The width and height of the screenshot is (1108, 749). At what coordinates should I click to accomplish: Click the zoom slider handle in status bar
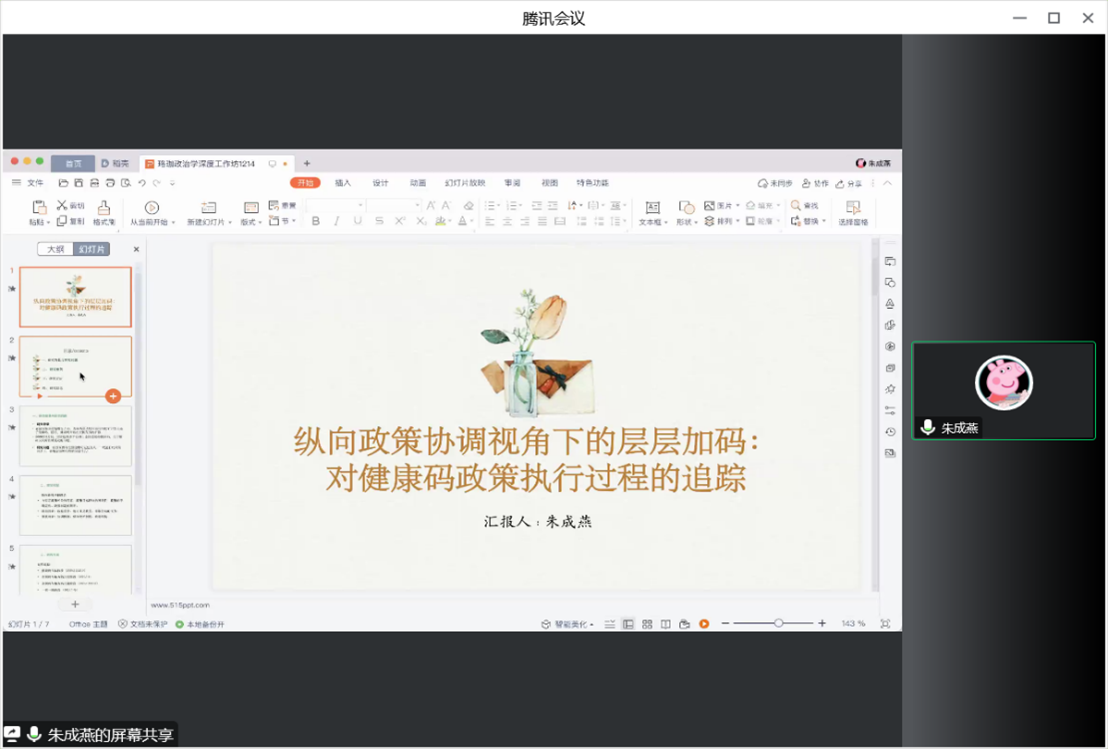point(778,623)
